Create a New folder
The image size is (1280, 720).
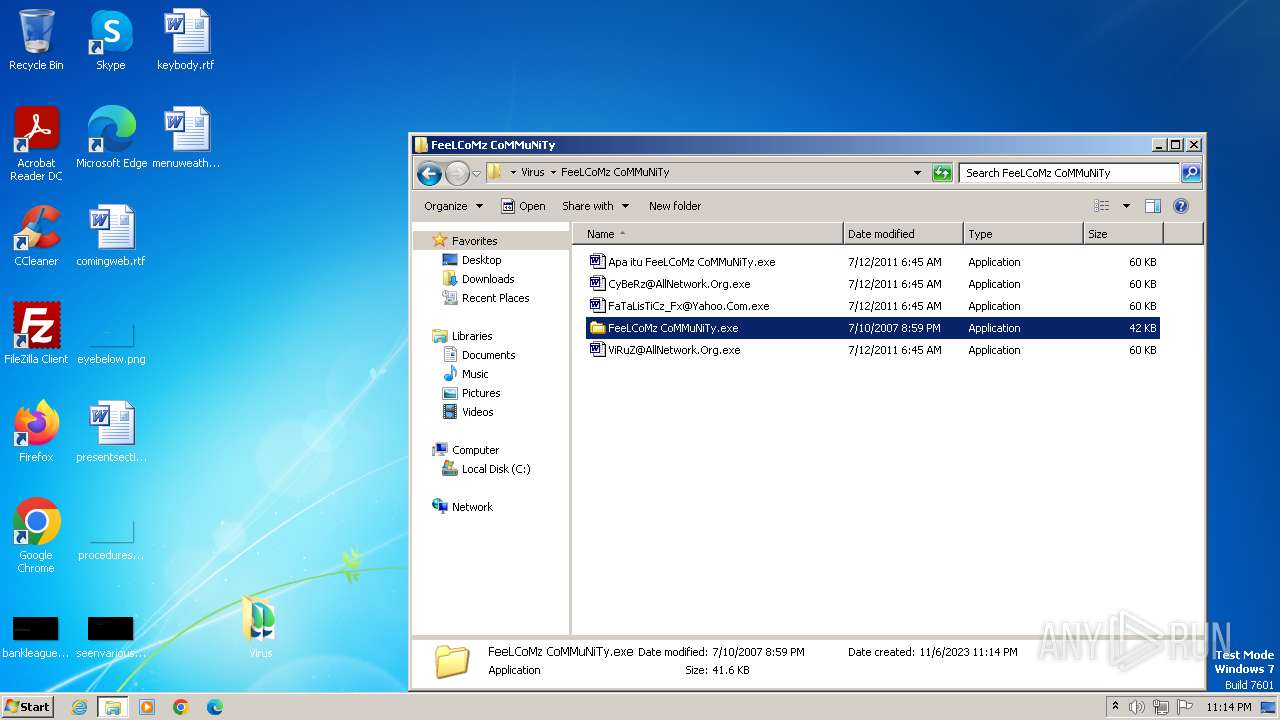(x=675, y=206)
